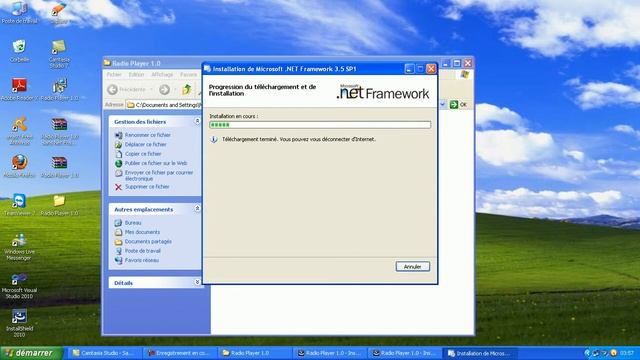Open the Adobe Reader desktop shortcut

19,89
